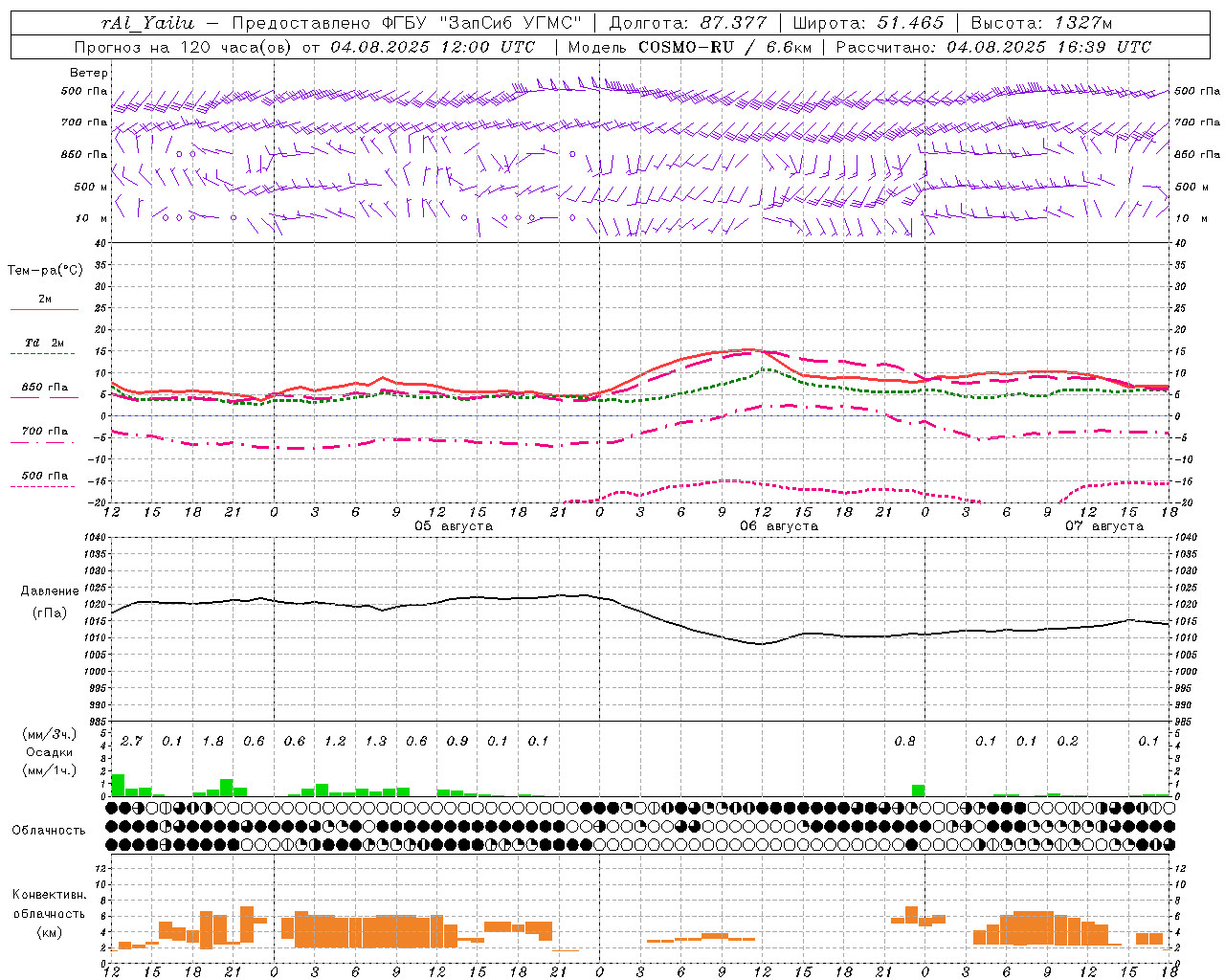1225x980 pixels.
Task: Select the "Долгота: 87.377" header field
Action: 688,23
